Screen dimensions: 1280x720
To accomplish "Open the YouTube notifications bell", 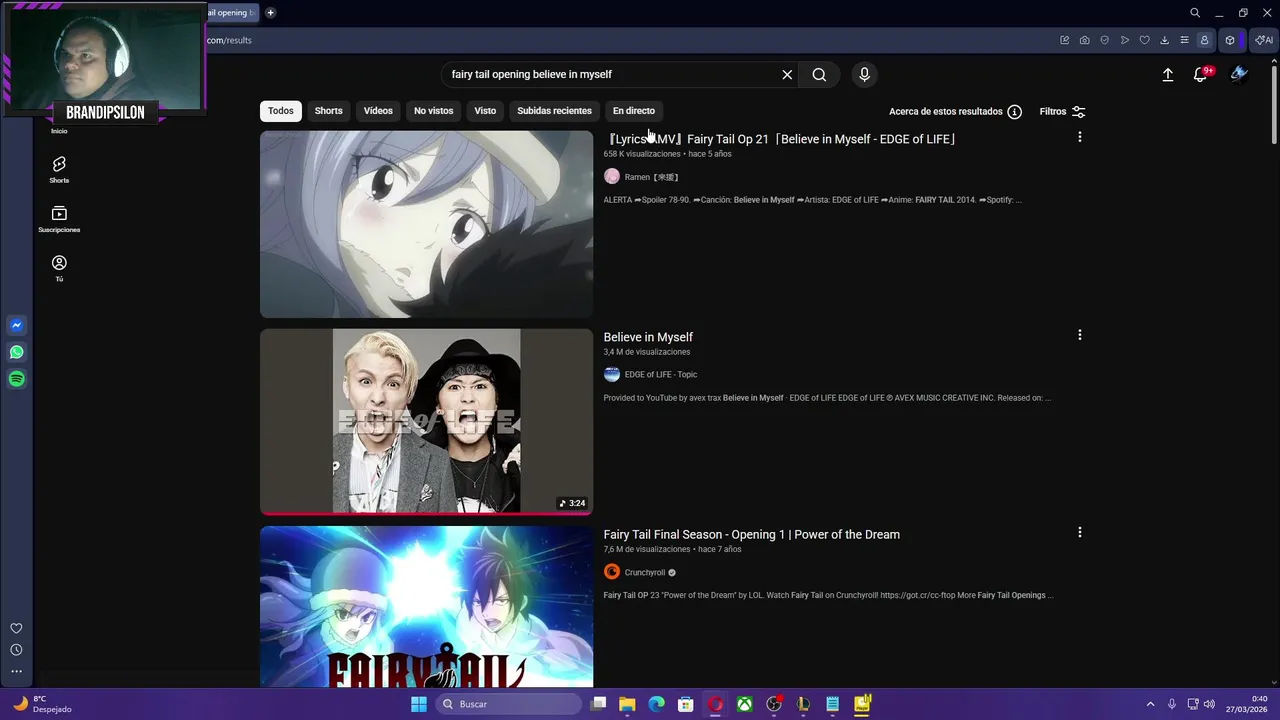I will [1201, 74].
